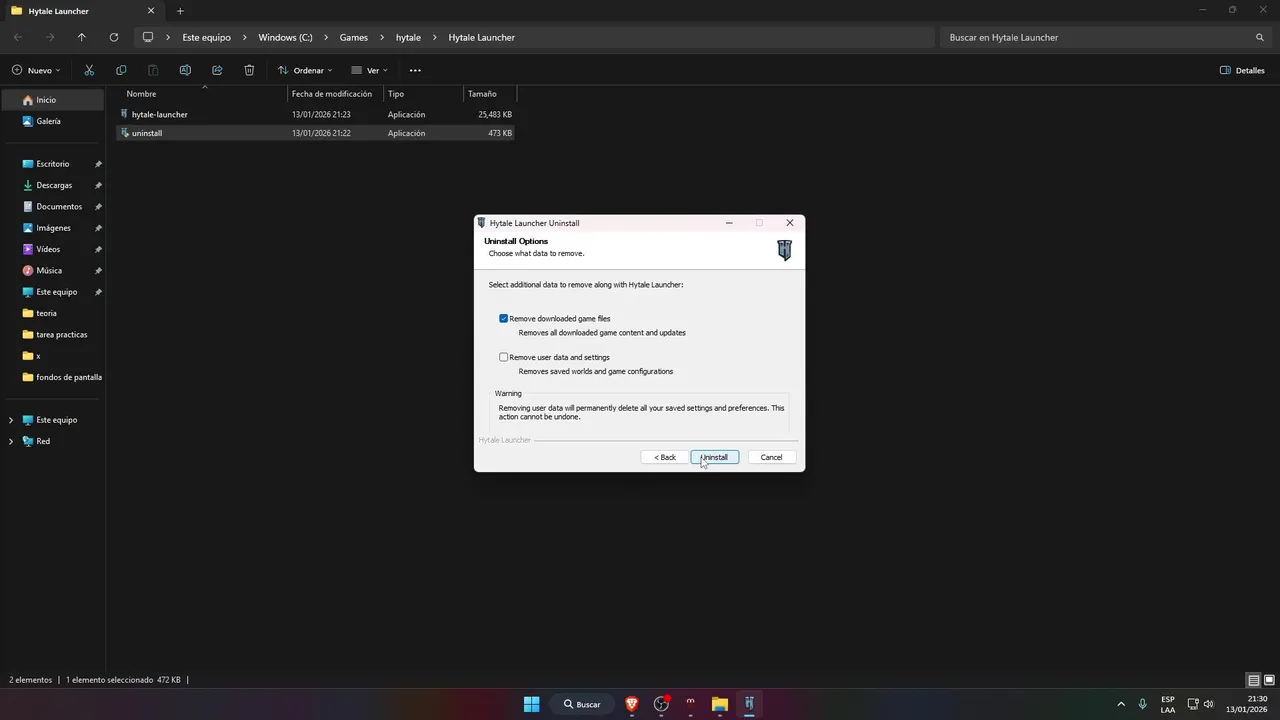Select Inicio in navigation pane
Viewport: 1280px width, 720px height.
(52, 100)
